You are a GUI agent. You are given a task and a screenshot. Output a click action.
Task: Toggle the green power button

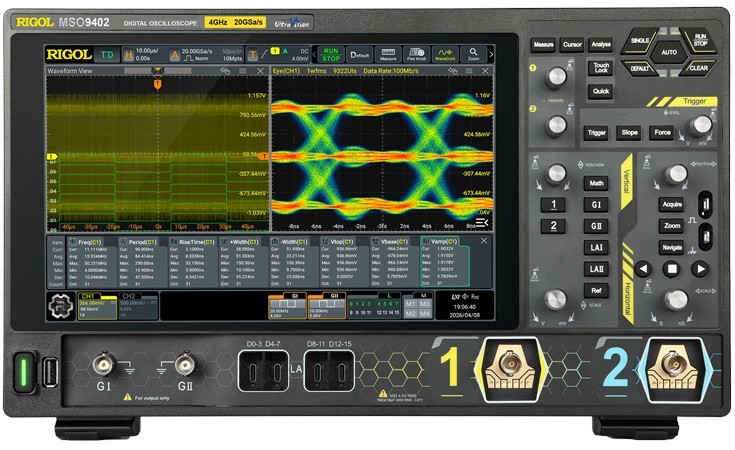click(x=23, y=373)
